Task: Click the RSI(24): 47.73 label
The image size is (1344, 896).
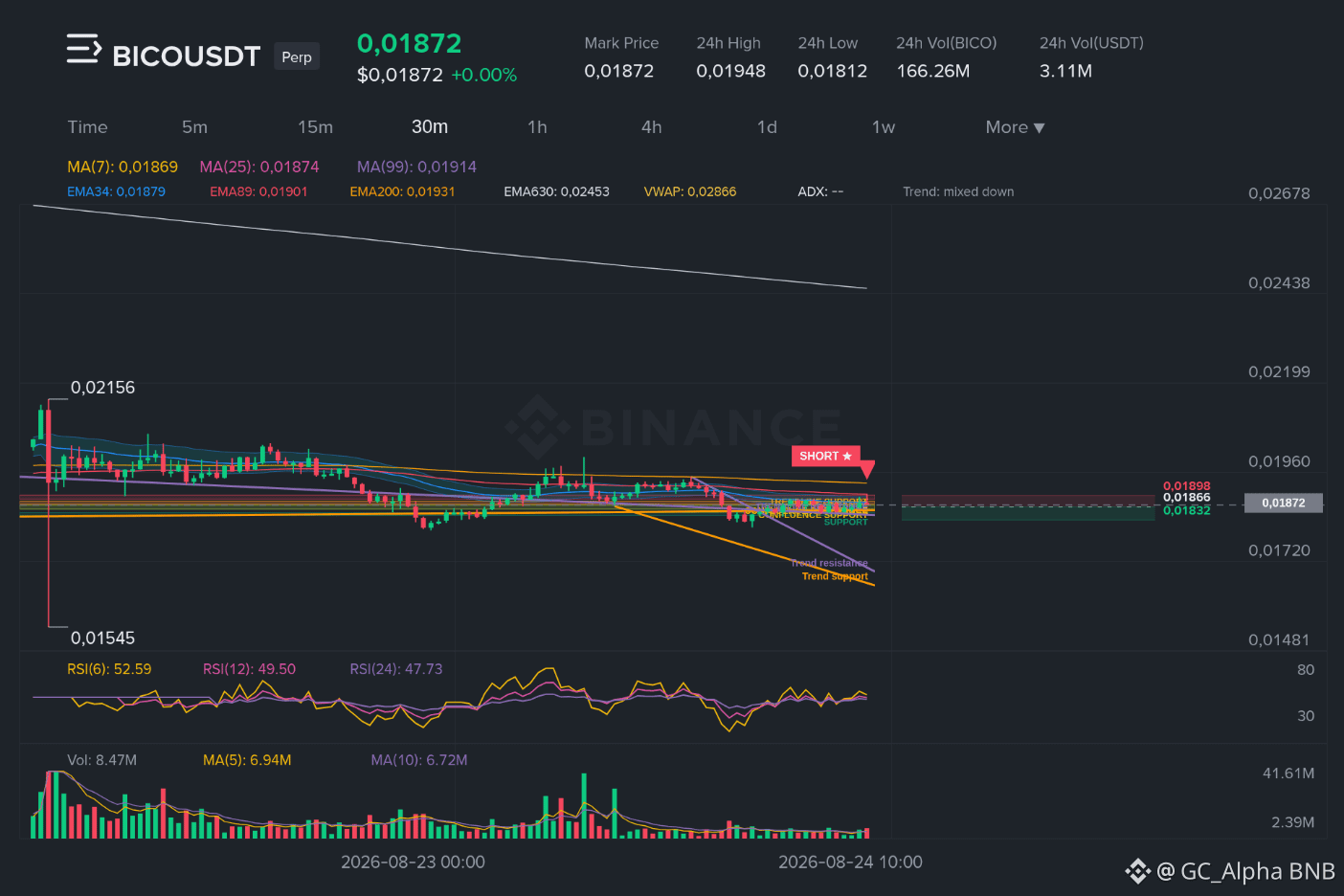Action: click(396, 669)
